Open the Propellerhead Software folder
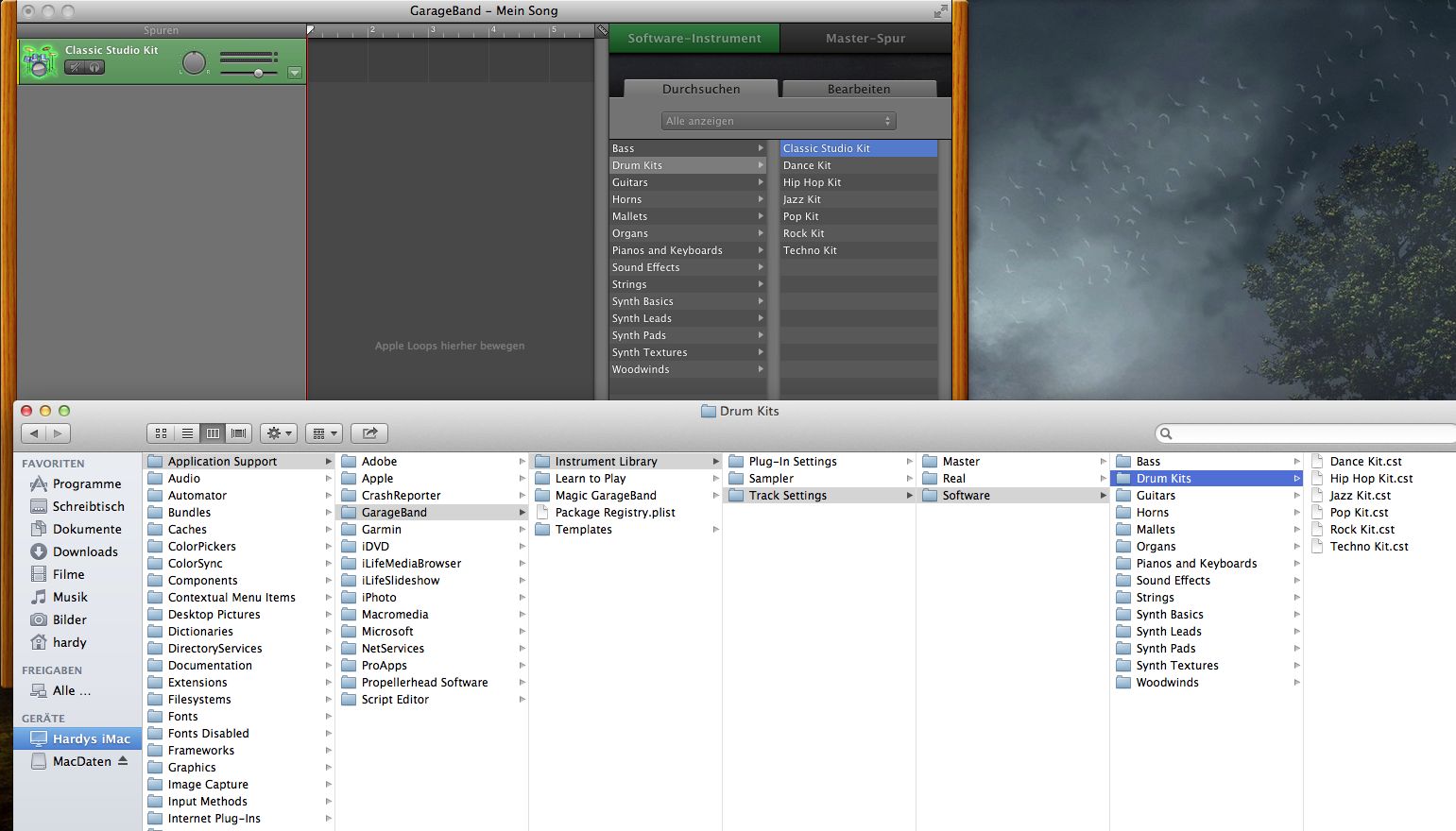The image size is (1456, 831). pyautogui.click(x=433, y=683)
